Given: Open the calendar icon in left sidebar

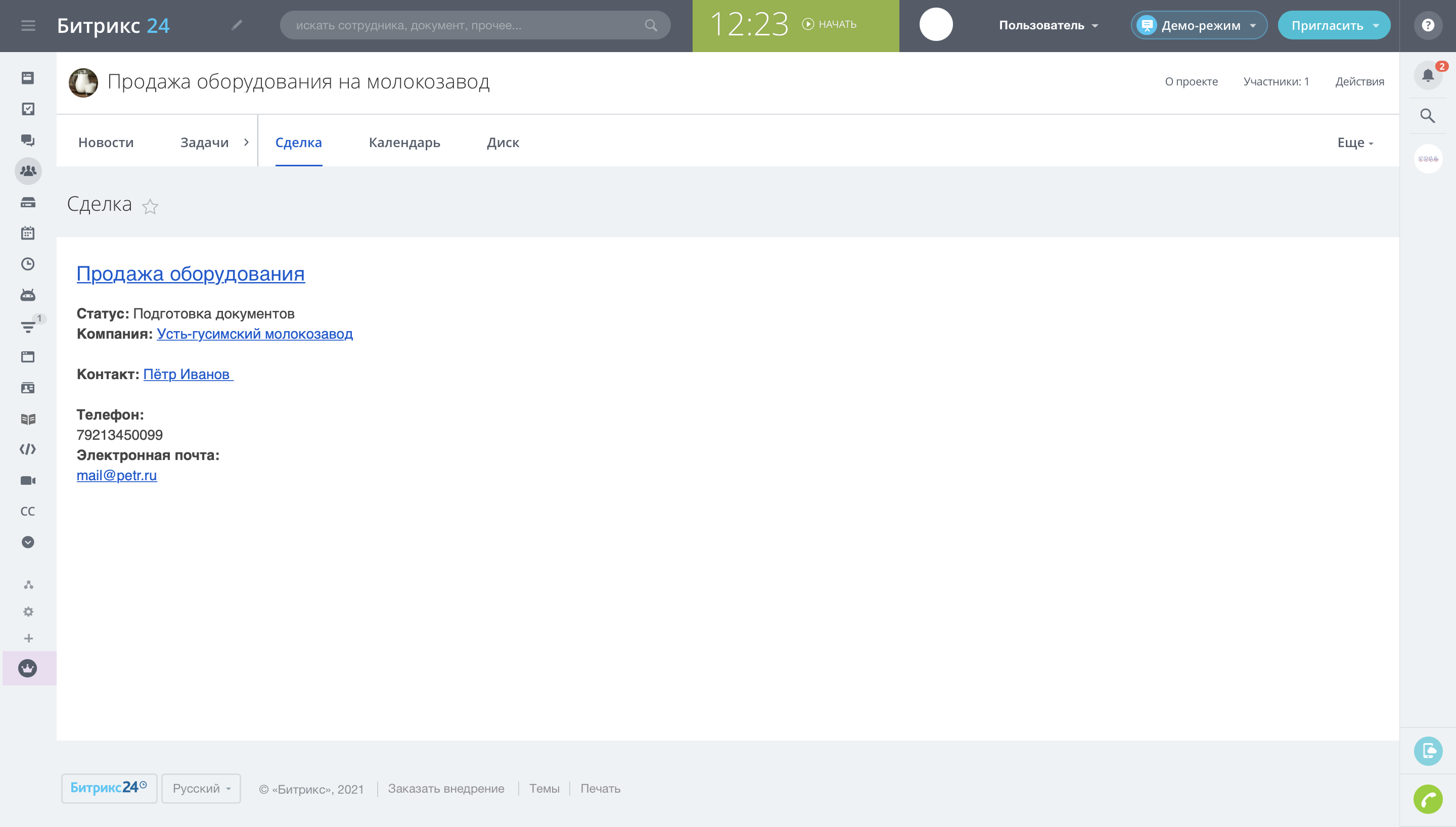Looking at the screenshot, I should pyautogui.click(x=28, y=233).
